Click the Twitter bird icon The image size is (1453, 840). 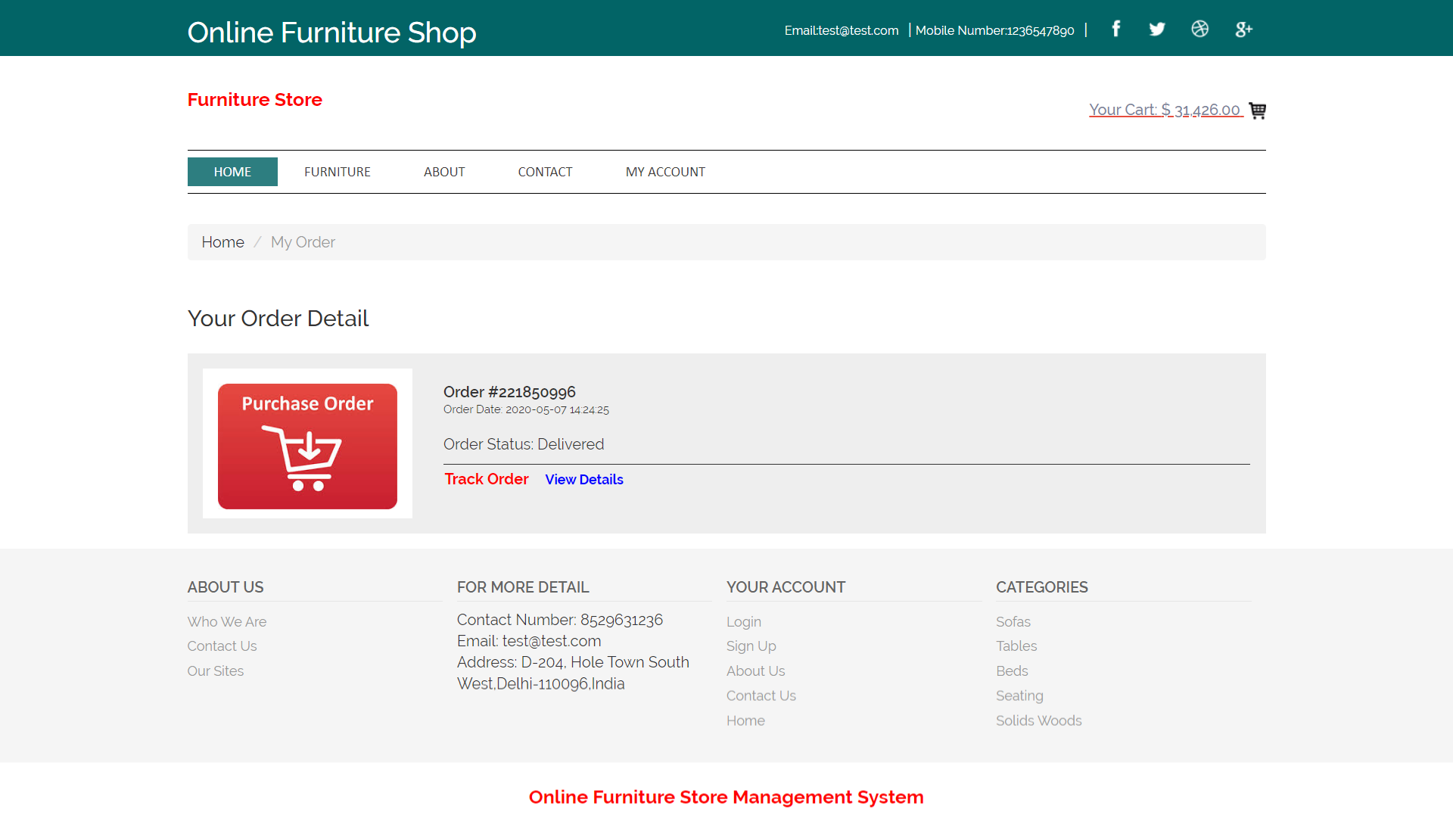click(1157, 29)
